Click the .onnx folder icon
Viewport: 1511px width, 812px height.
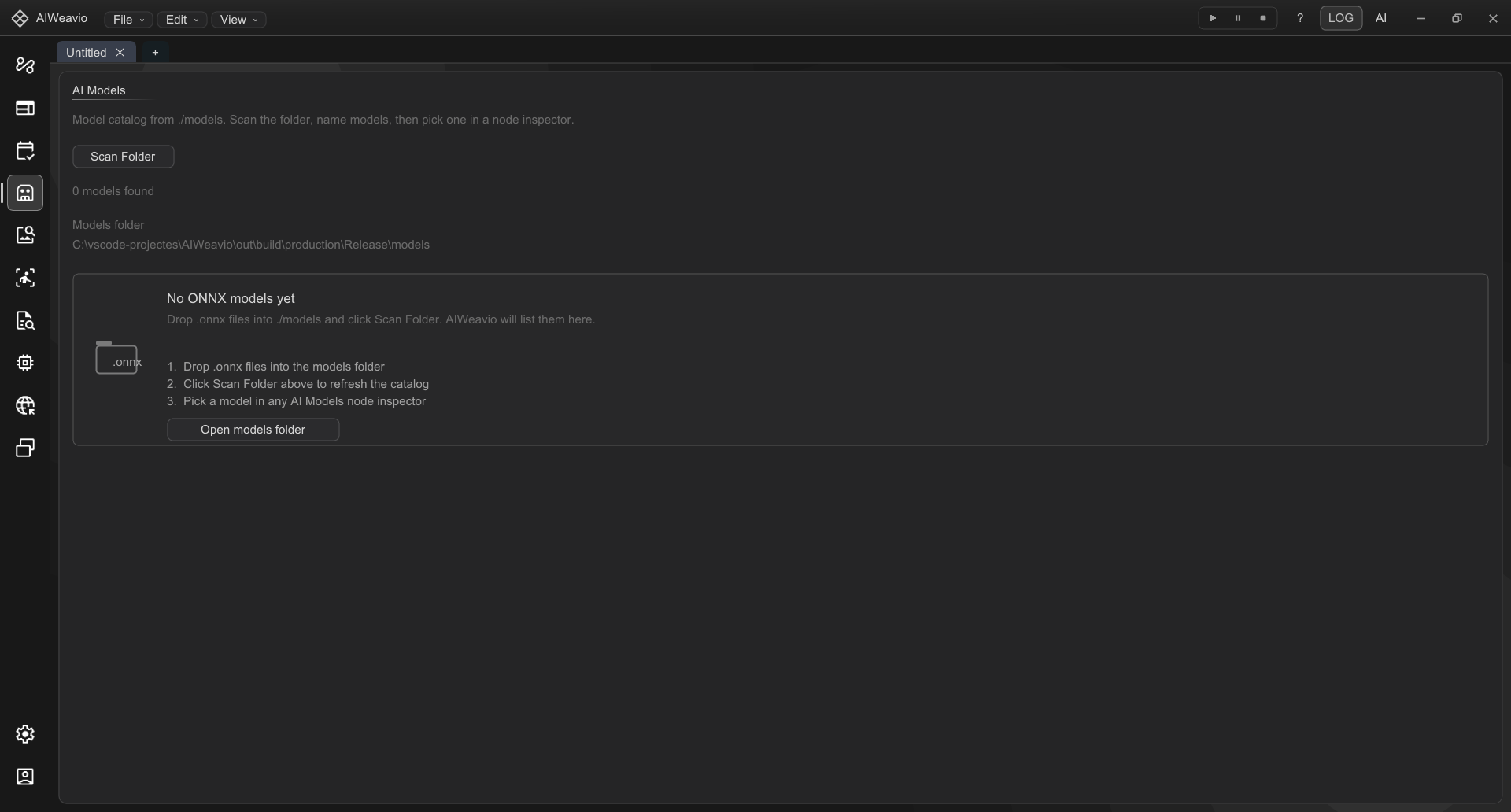(117, 358)
